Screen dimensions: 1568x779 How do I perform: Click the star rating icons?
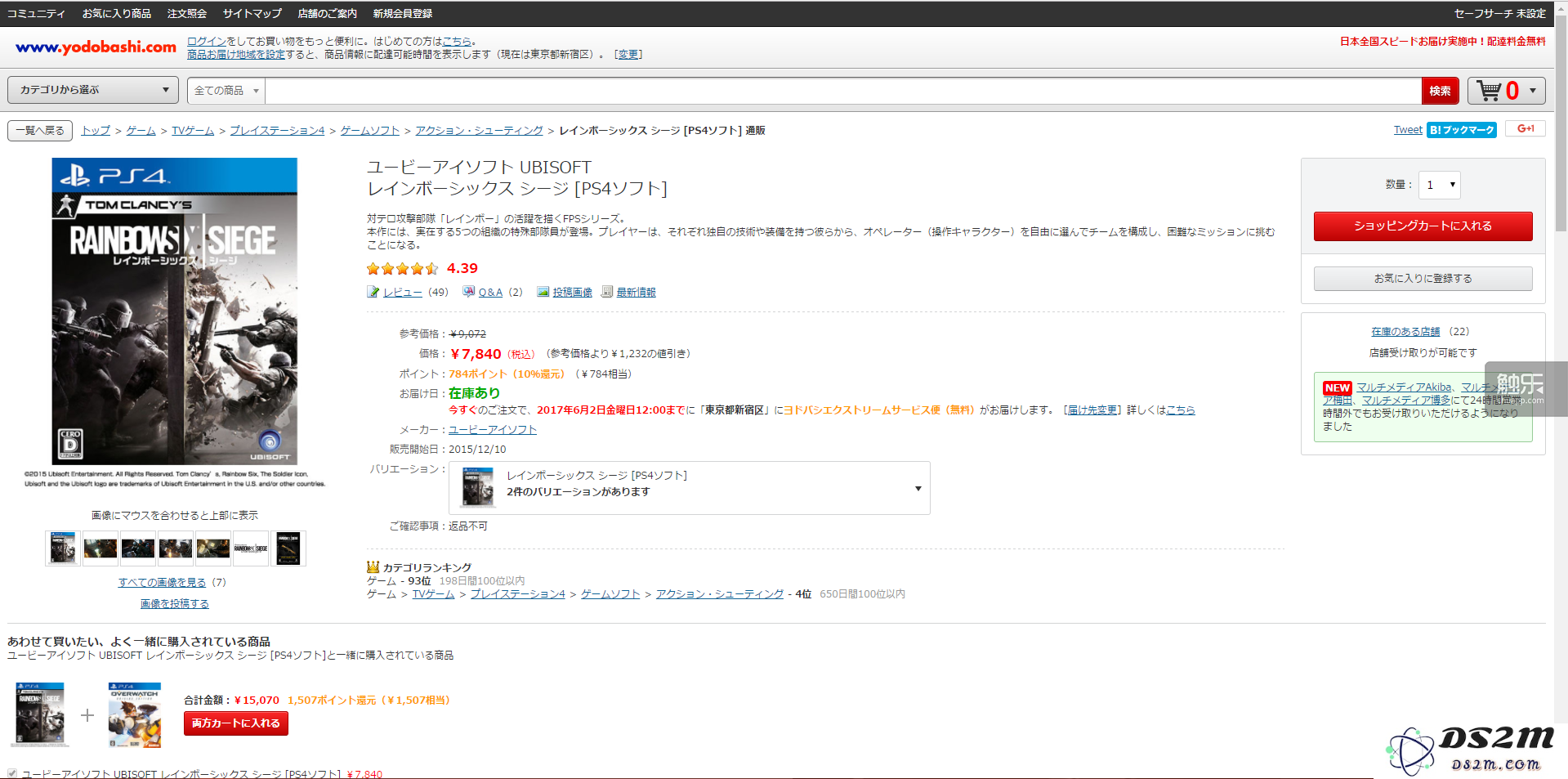403,269
